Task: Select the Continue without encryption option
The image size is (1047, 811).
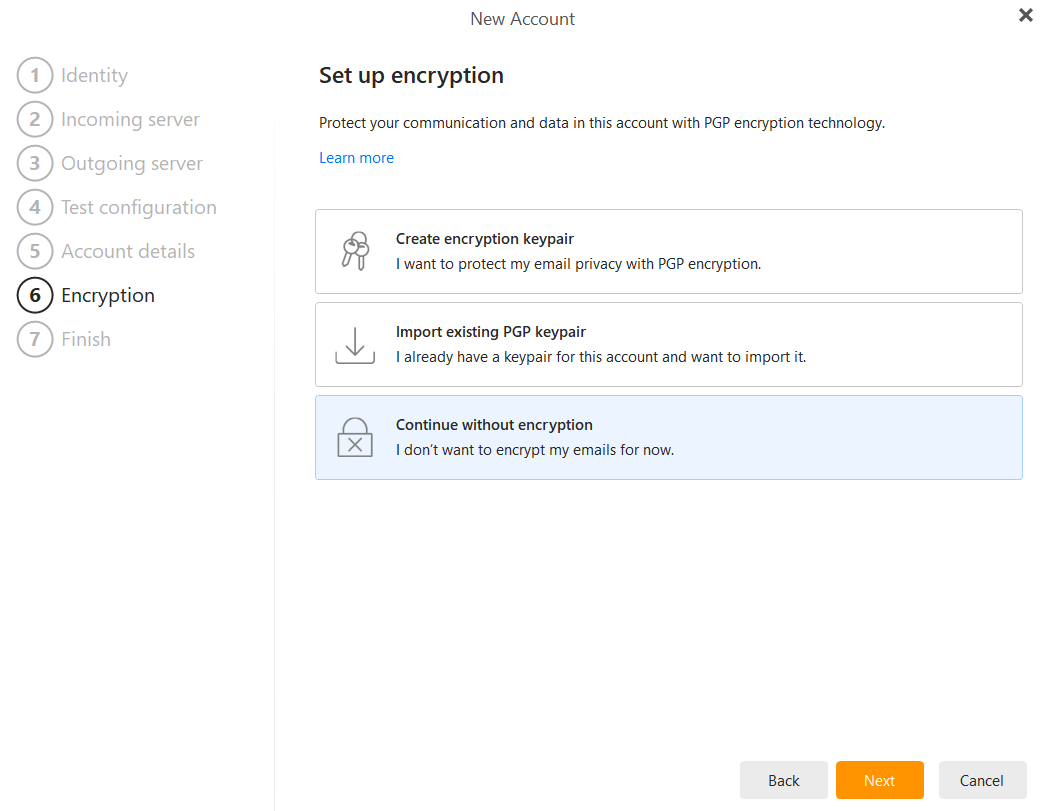Action: click(668, 437)
